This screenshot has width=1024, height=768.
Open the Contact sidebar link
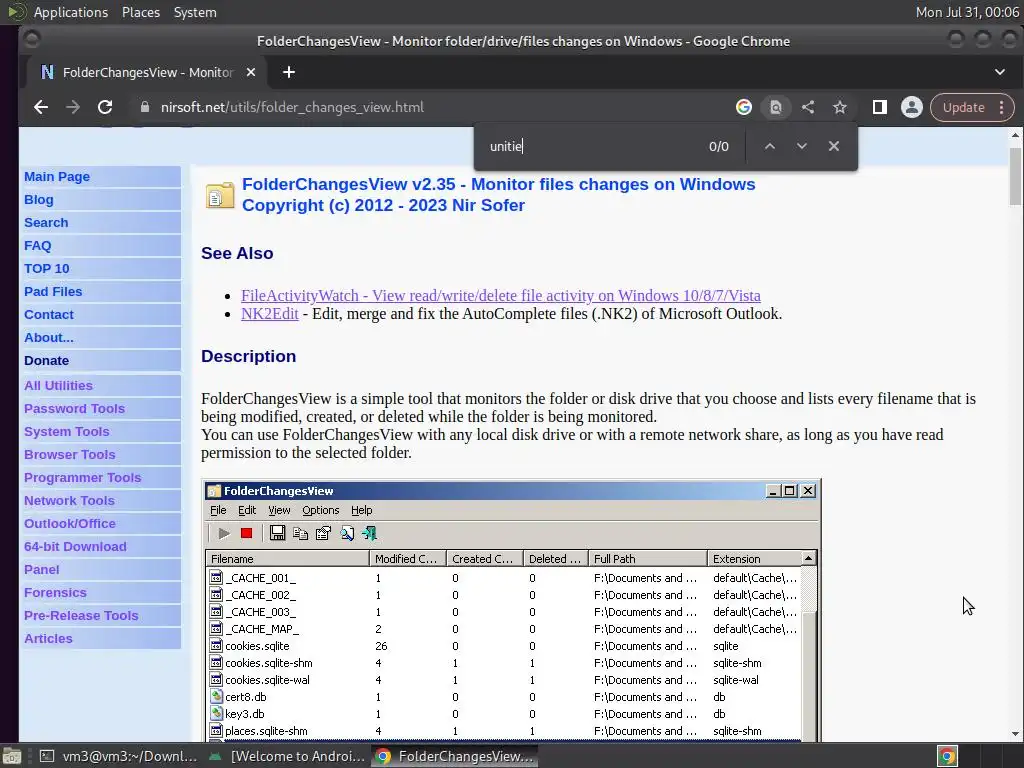point(48,314)
